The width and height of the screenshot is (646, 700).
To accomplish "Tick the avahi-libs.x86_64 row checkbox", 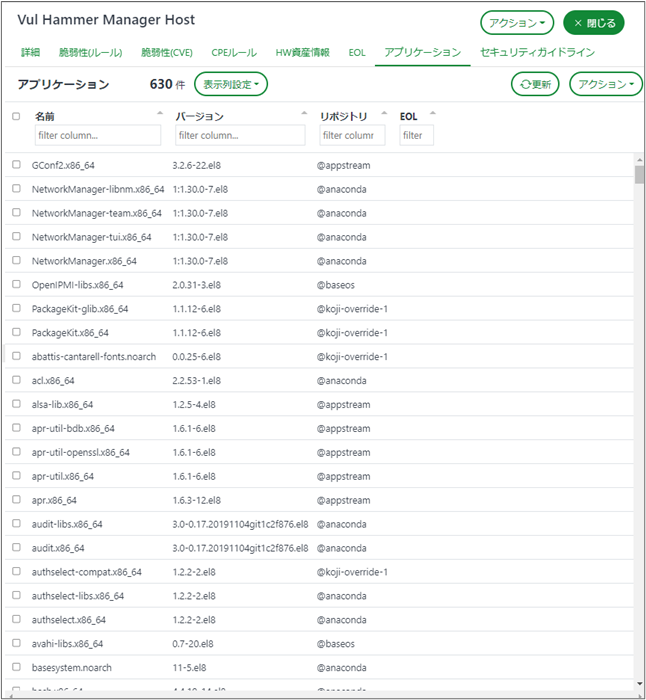I will (16, 644).
